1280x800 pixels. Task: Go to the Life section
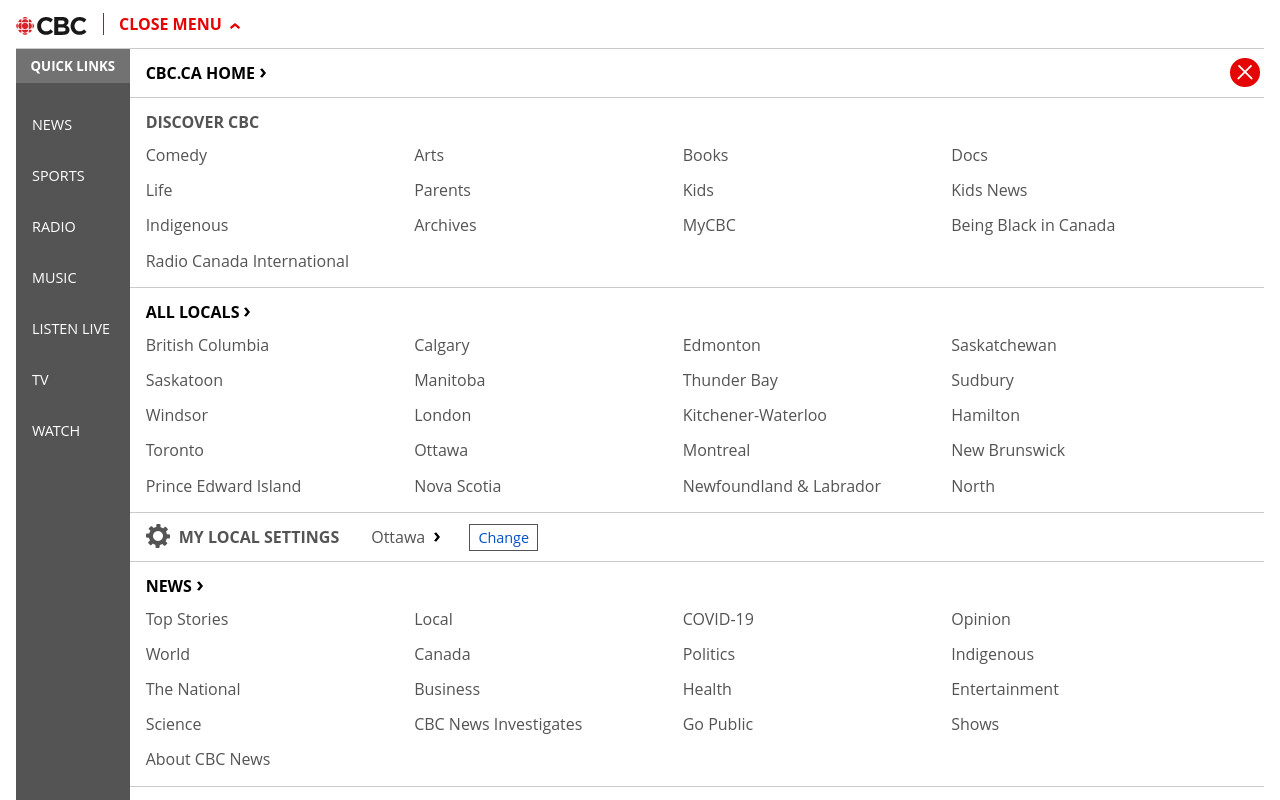(159, 190)
